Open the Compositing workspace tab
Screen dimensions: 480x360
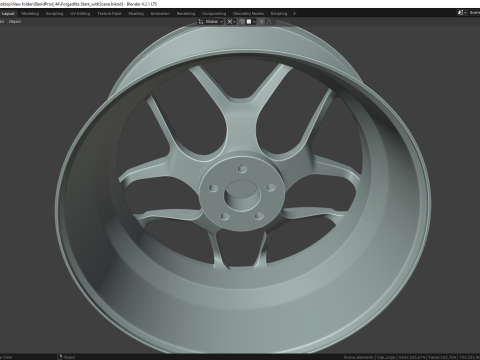point(214,14)
